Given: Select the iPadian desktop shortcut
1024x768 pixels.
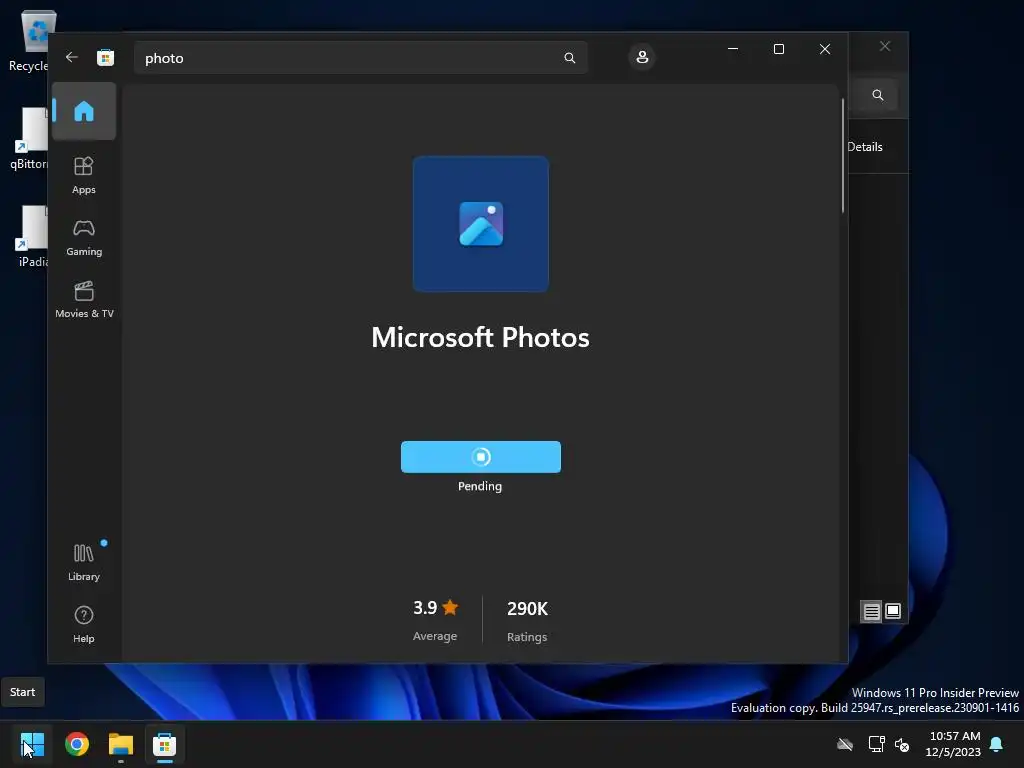Looking at the screenshot, I should coord(31,237).
